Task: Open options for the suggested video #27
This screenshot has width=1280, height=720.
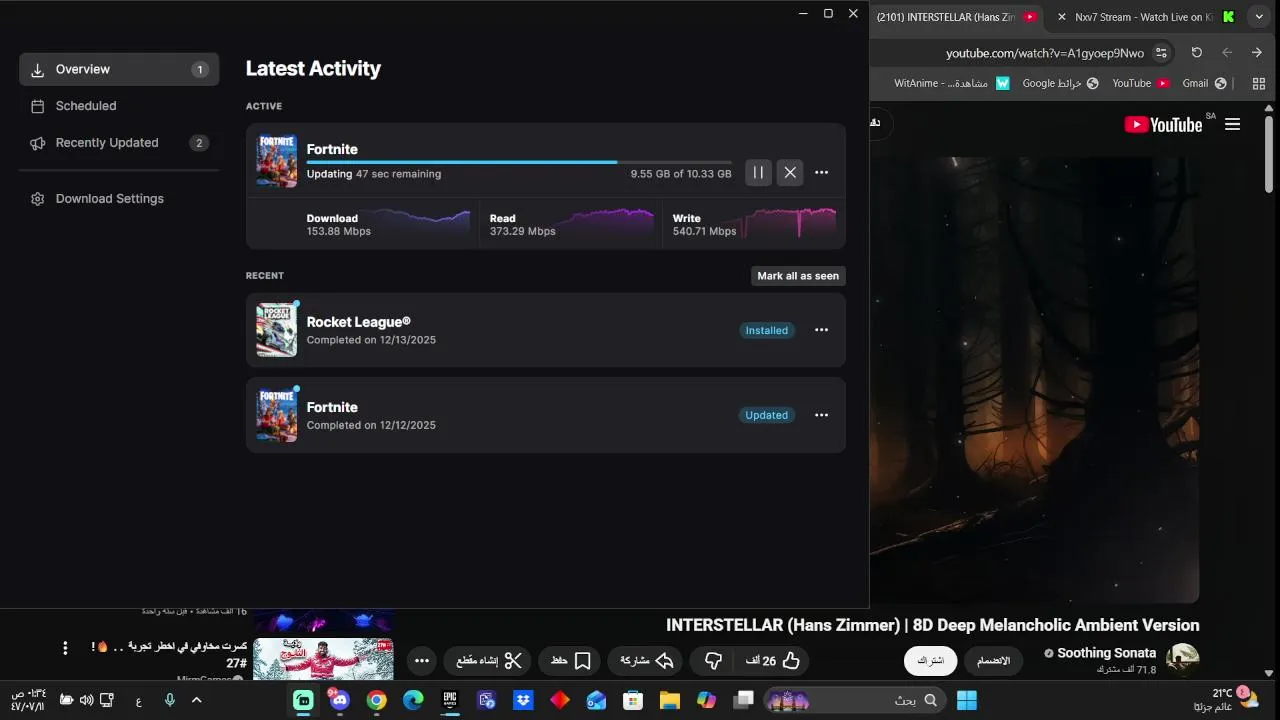Action: tap(65, 648)
